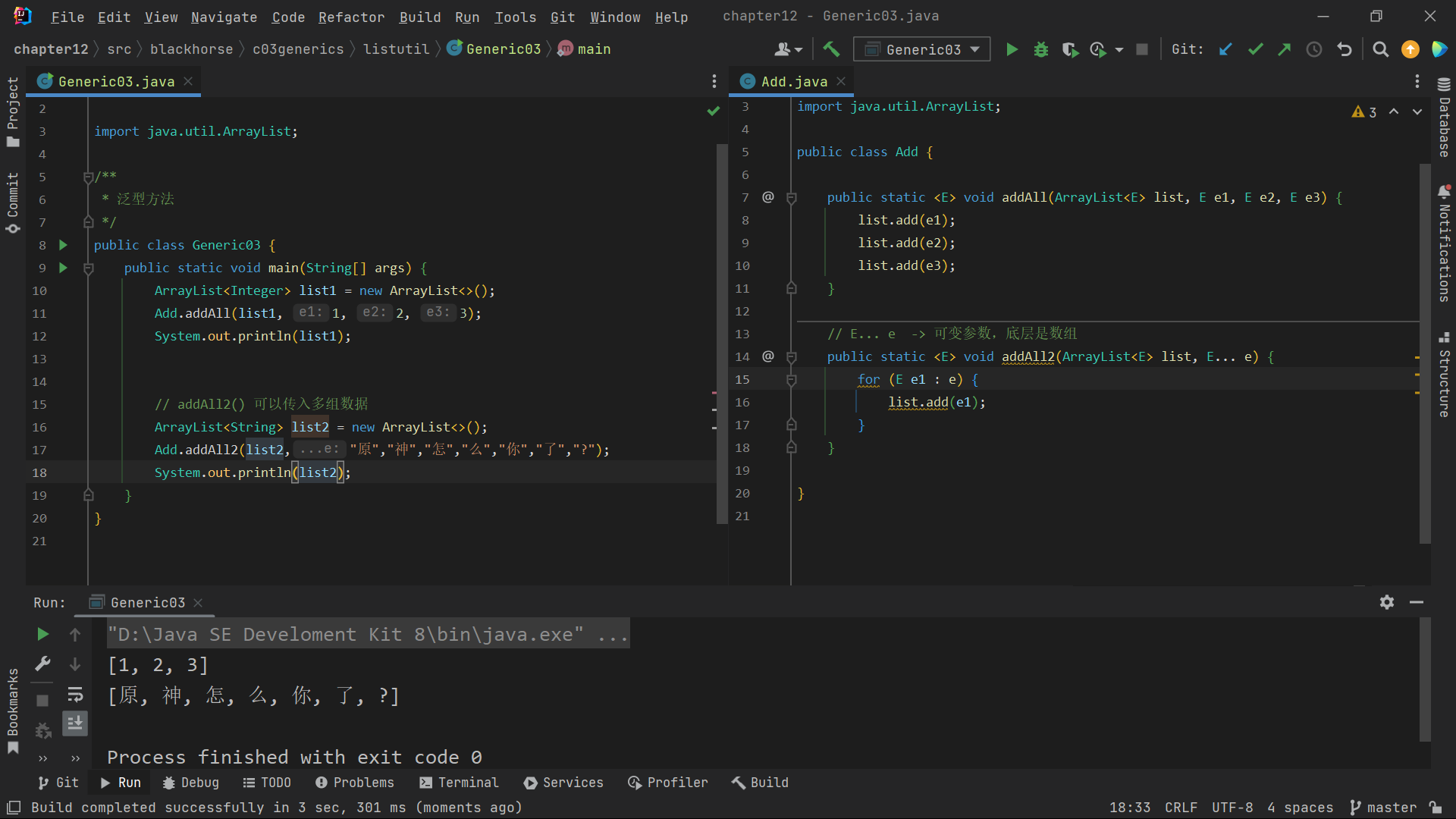Open the File menu
Viewport: 1456px width, 819px height.
(x=67, y=17)
